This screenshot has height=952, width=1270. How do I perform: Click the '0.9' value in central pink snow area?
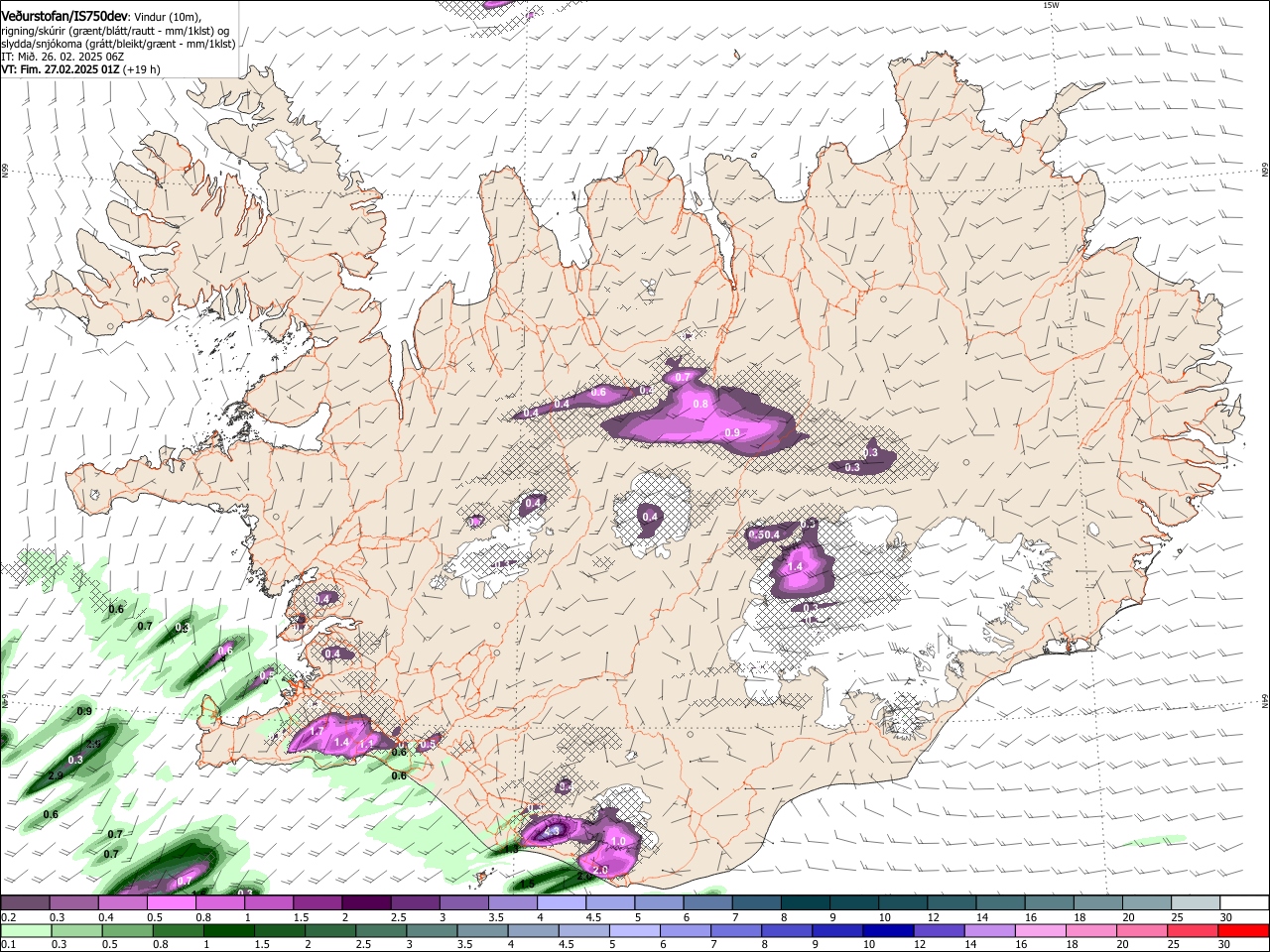pos(732,432)
